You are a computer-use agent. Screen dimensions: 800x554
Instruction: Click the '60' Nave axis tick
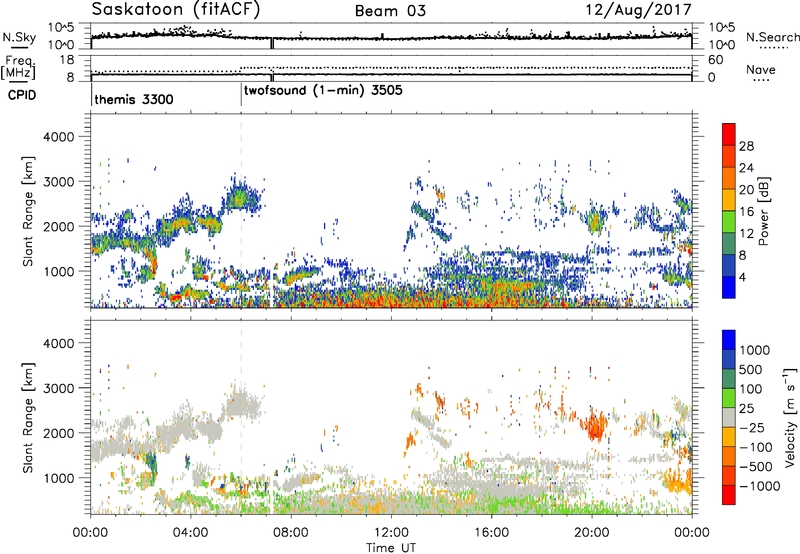715,60
